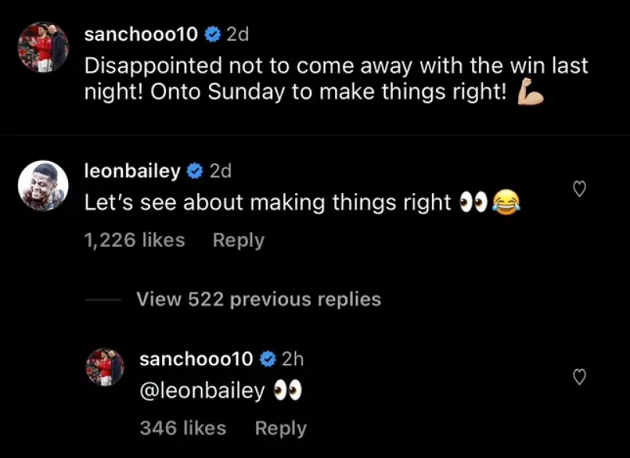
Task: Like leonbailey's comment with the heart icon
Action: pos(579,189)
